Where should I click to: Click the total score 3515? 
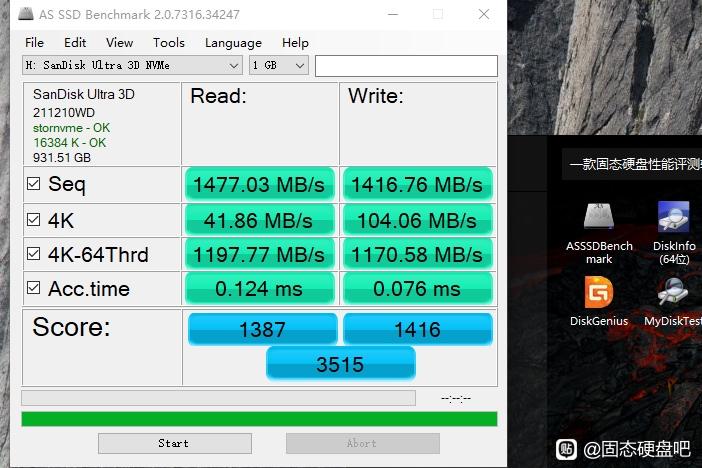[340, 364]
